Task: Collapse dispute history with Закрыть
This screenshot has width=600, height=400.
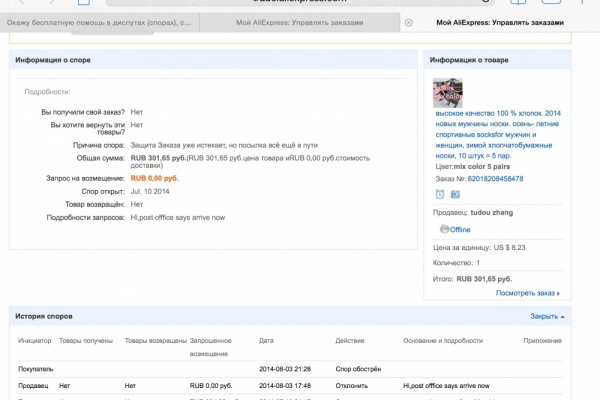Action: pyautogui.click(x=547, y=316)
